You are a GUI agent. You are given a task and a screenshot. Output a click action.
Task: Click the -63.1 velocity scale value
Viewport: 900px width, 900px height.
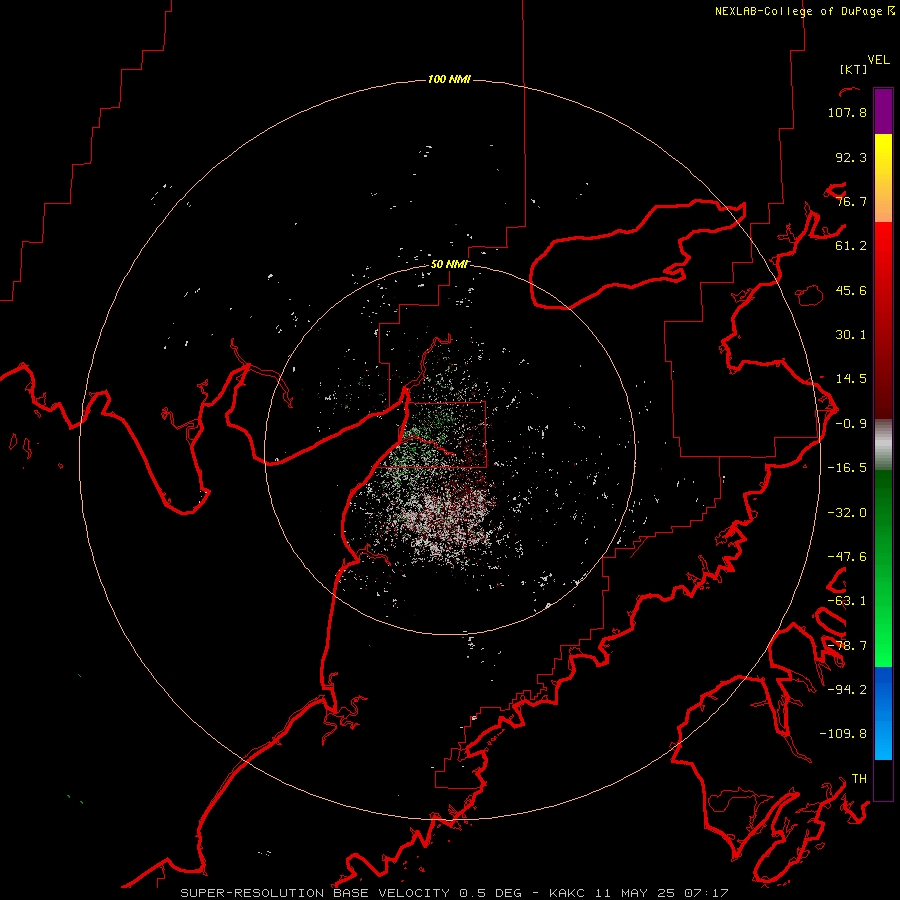click(847, 601)
